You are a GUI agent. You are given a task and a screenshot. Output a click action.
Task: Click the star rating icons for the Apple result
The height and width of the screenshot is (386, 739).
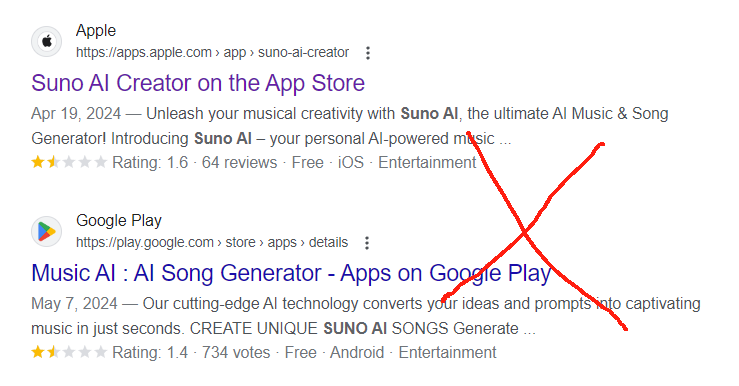tap(69, 162)
